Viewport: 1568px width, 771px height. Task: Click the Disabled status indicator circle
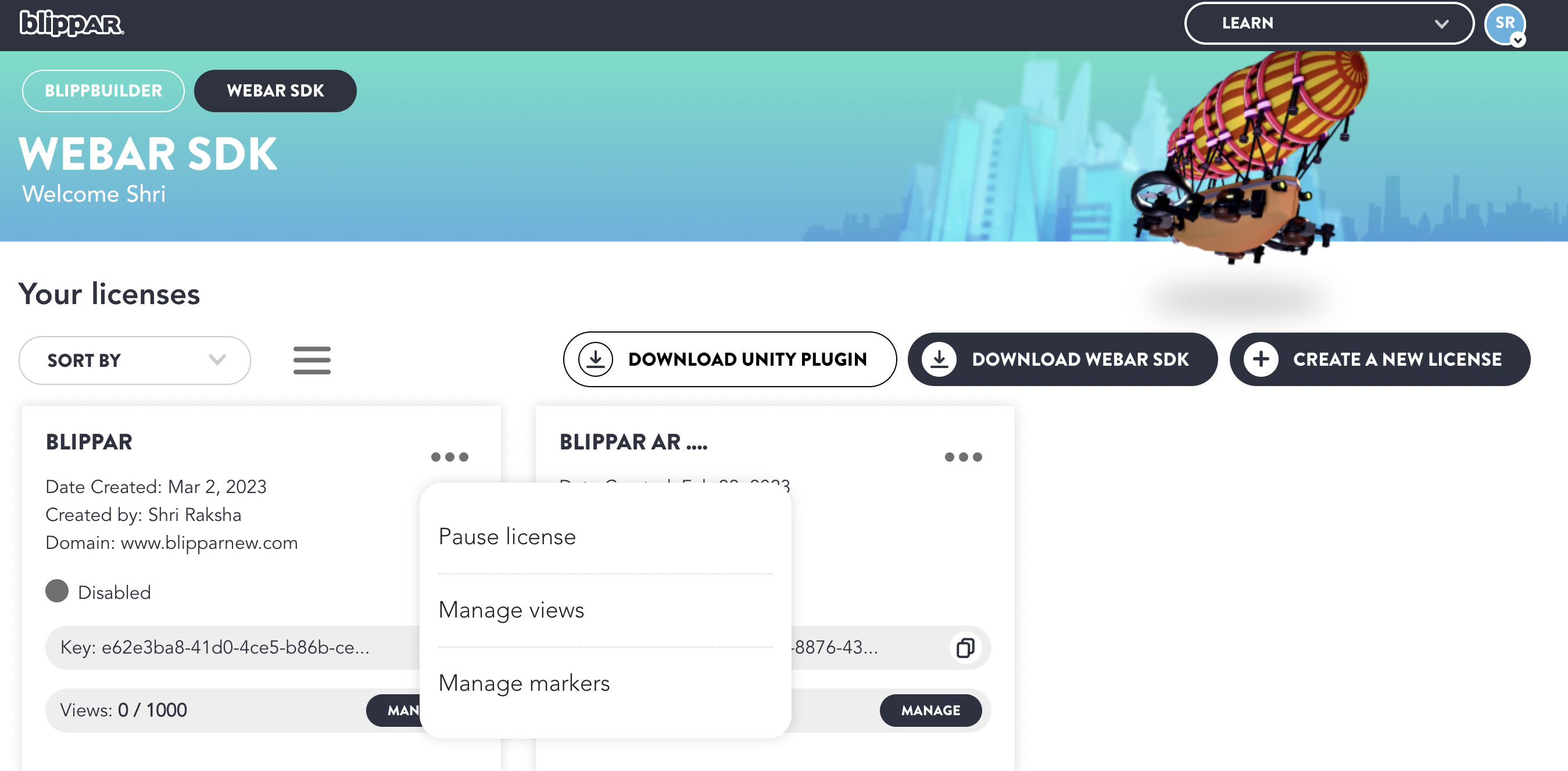[x=57, y=591]
